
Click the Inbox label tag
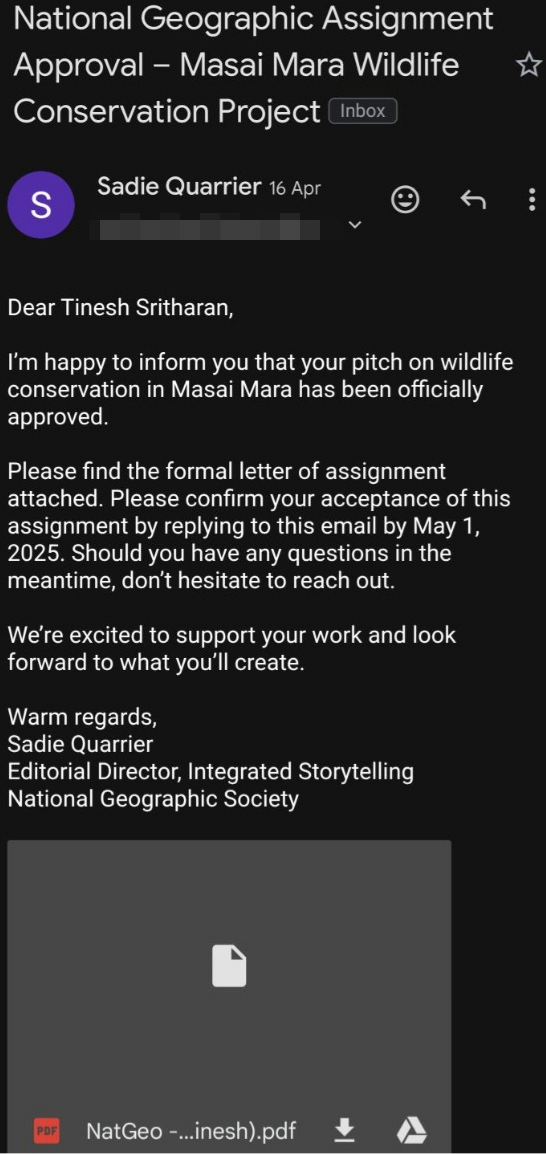[363, 111]
